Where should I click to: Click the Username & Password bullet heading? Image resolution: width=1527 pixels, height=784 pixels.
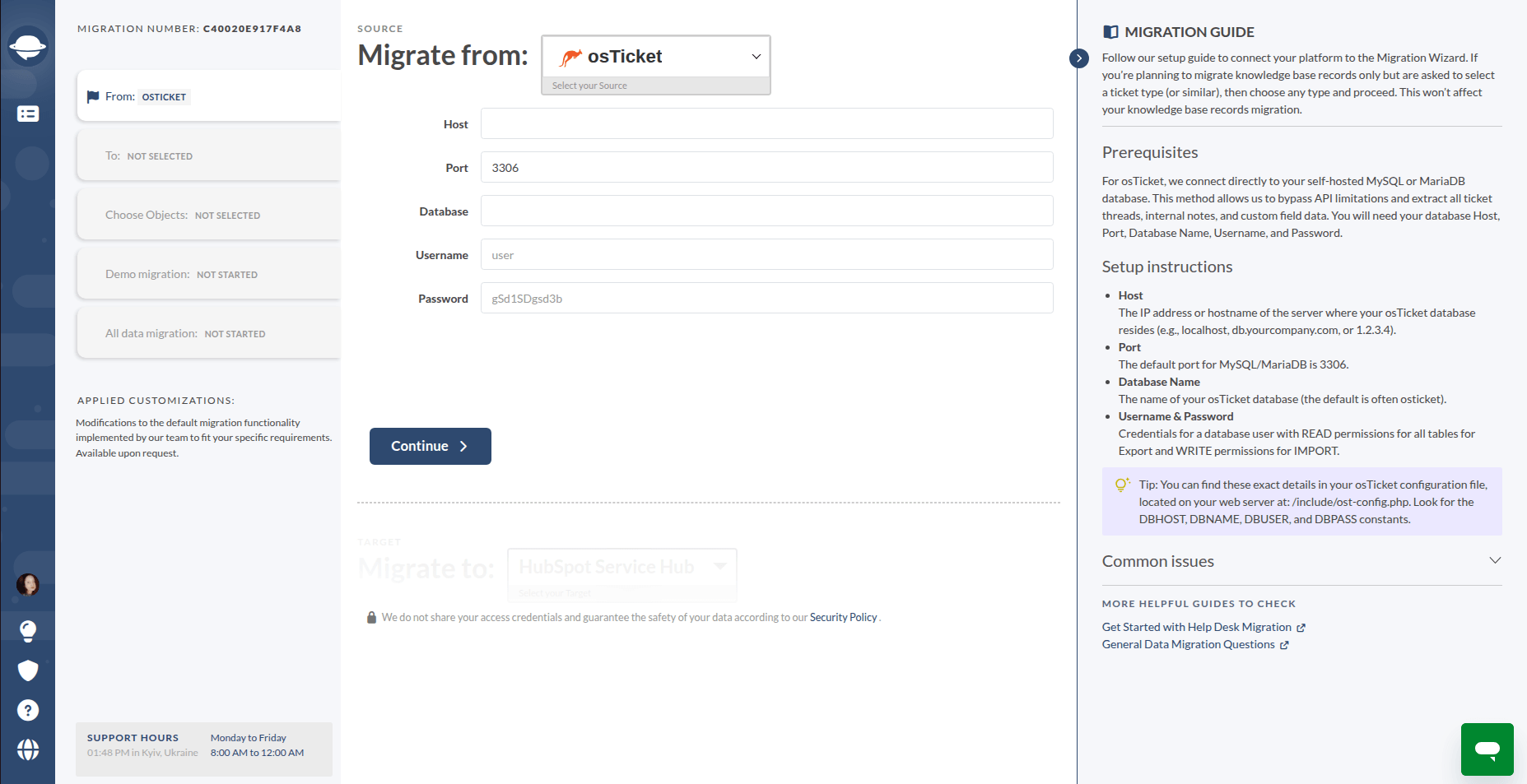(x=1176, y=416)
